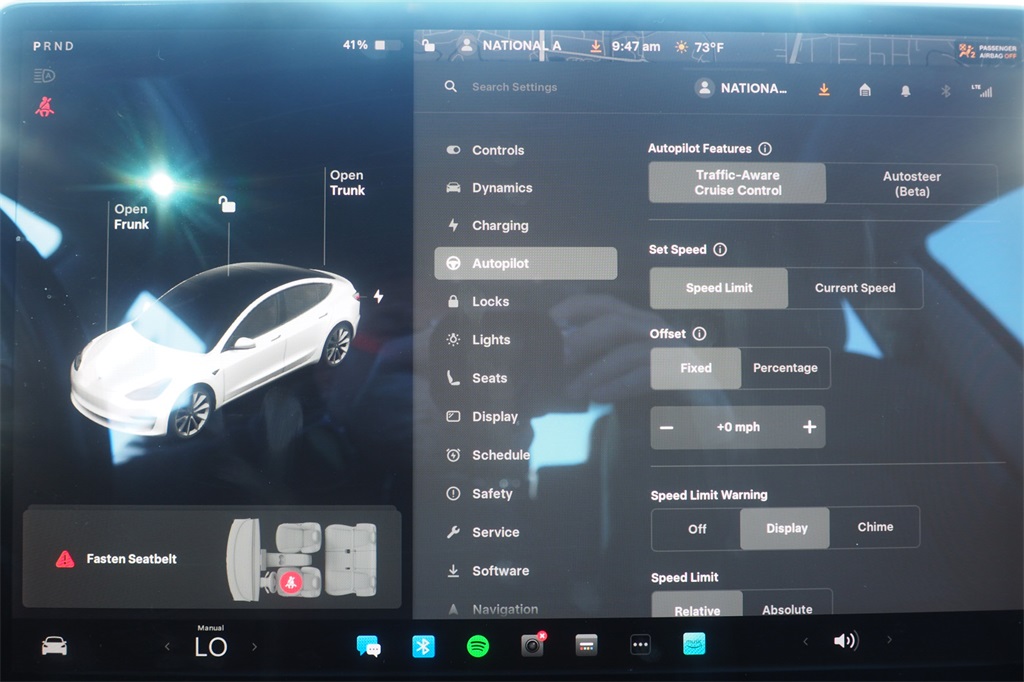Tap the Bluetooth icon in bottom dock

[x=423, y=646]
